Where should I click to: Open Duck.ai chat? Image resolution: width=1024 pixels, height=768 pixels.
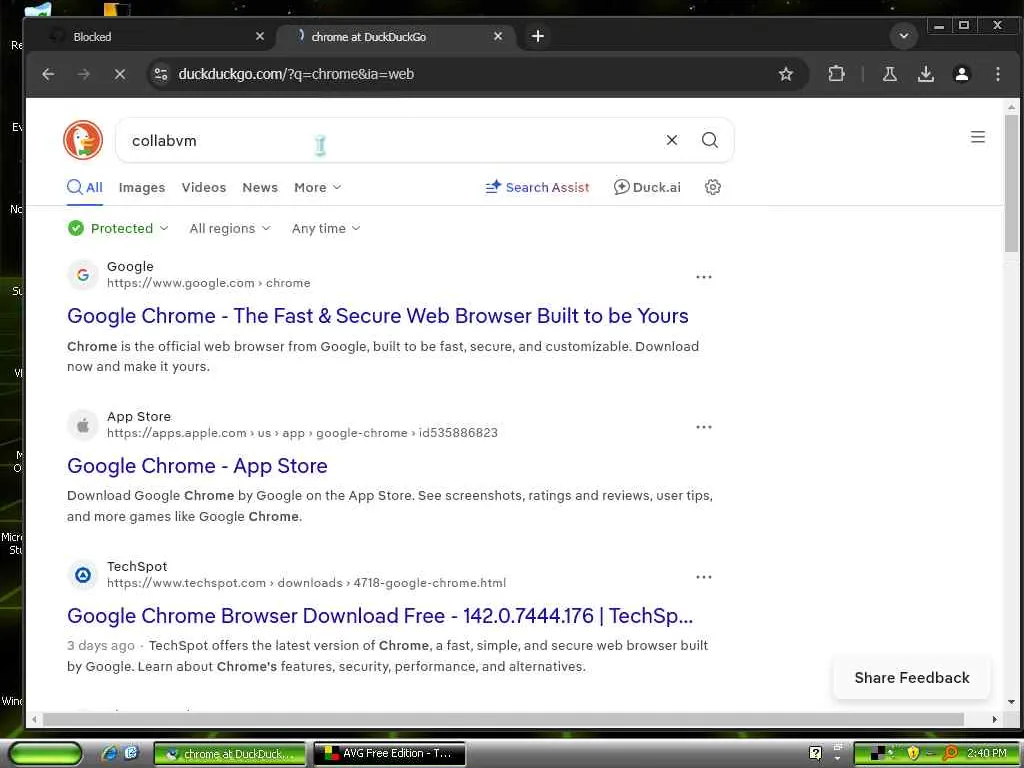click(x=647, y=187)
